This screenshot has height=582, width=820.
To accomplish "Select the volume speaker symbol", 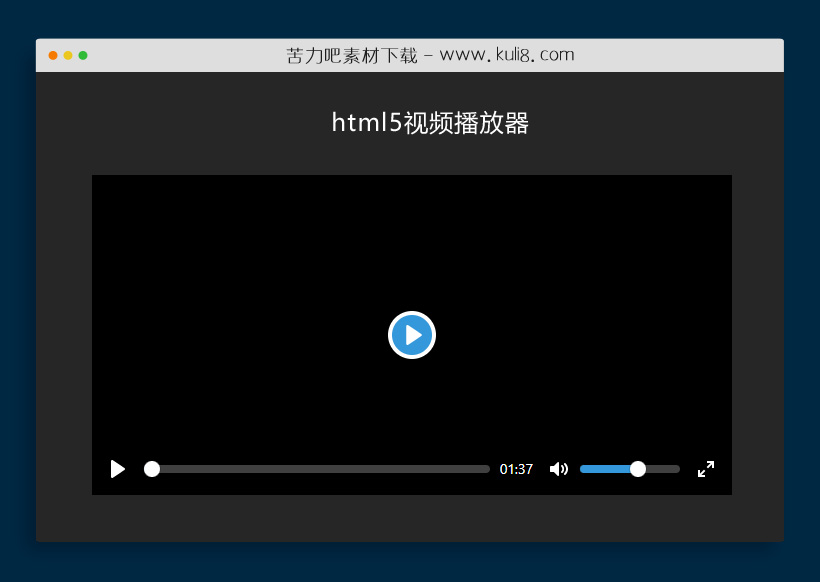I will 558,469.
